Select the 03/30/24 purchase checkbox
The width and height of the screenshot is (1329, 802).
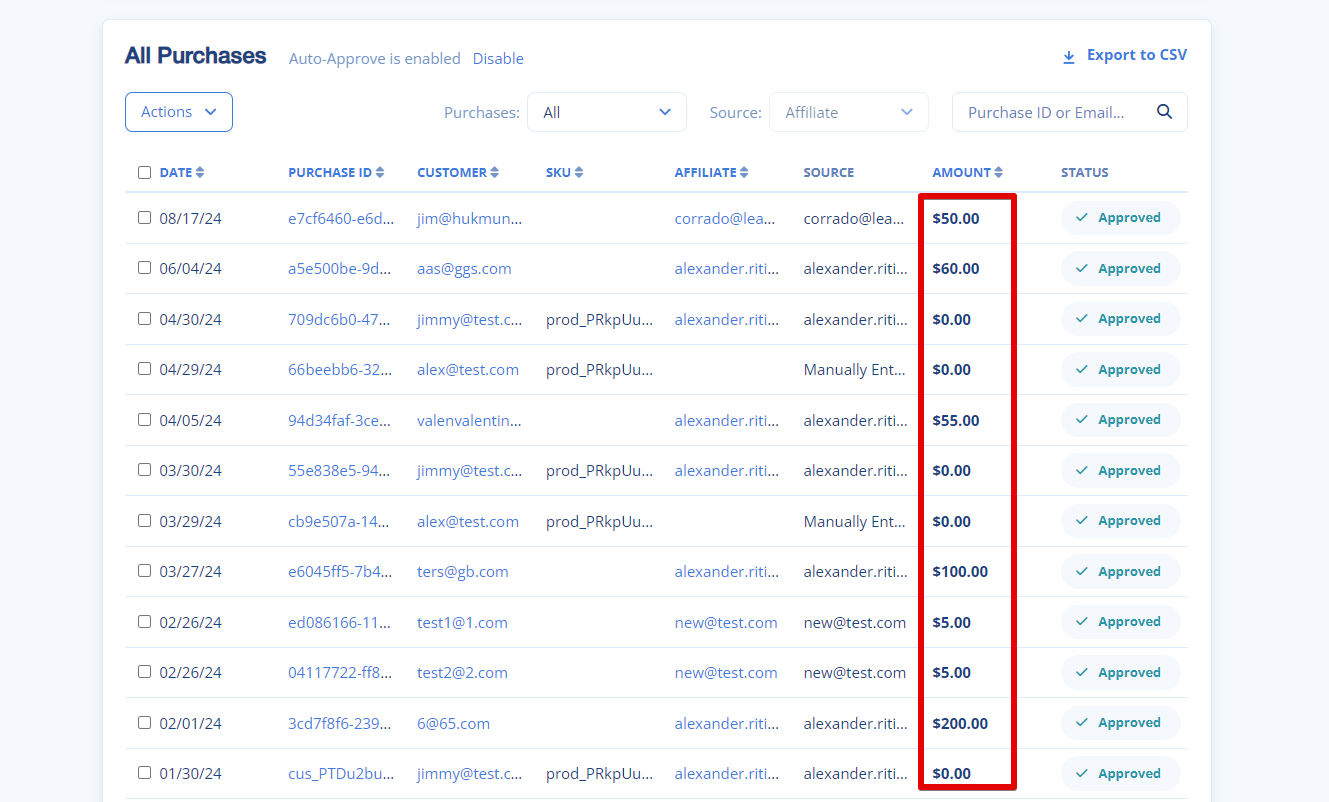tap(145, 470)
